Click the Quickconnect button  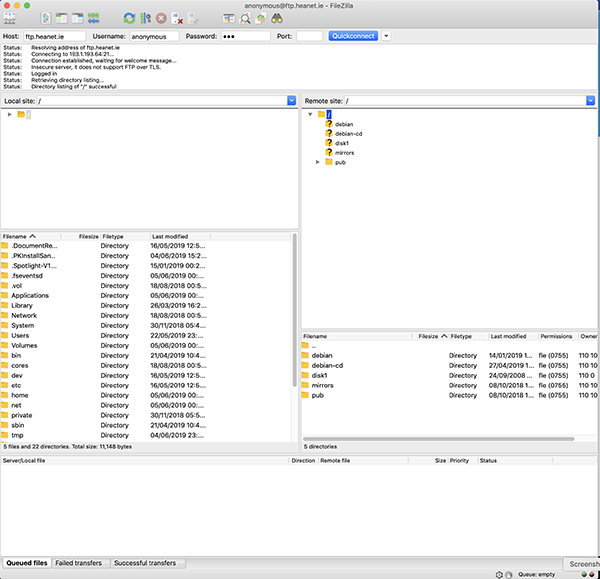(x=352, y=36)
